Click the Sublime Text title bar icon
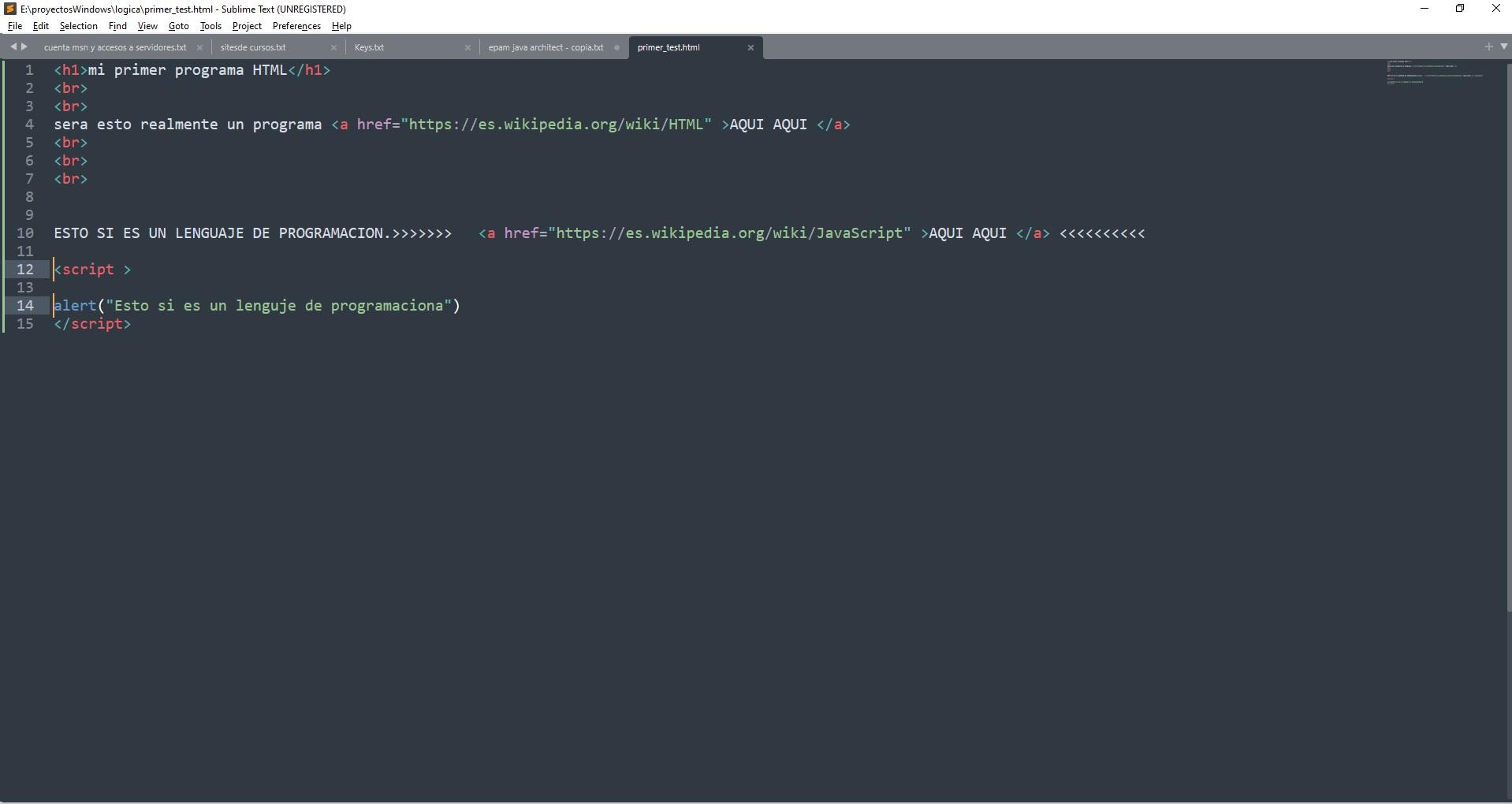This screenshot has height=804, width=1512. [x=10, y=9]
